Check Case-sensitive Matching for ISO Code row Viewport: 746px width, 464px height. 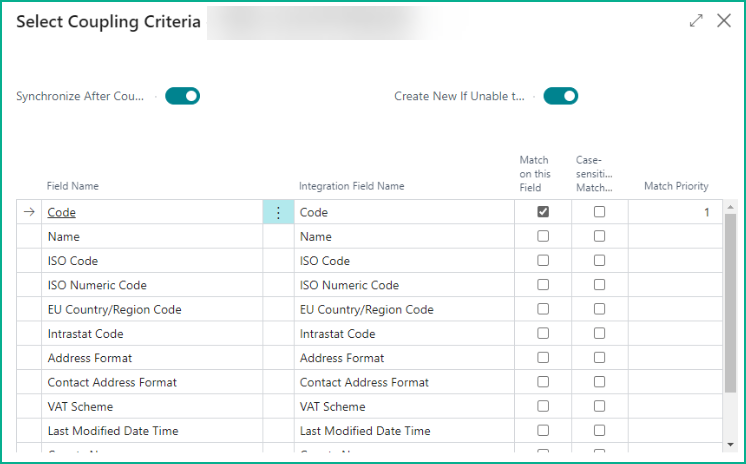pos(599,260)
